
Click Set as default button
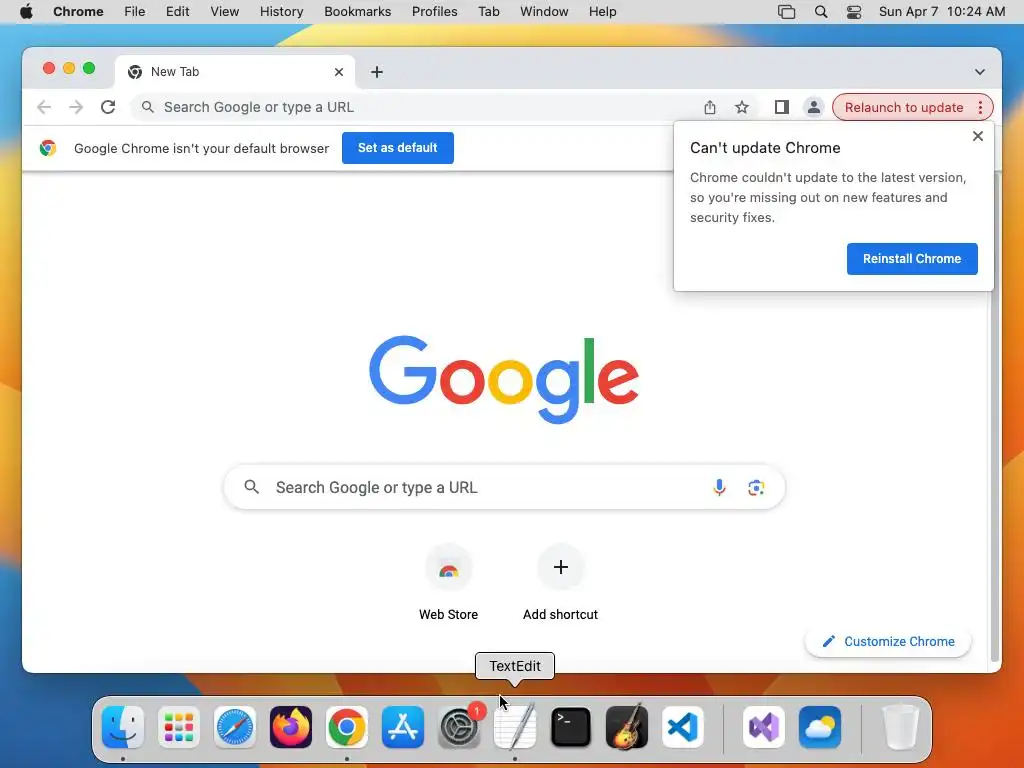point(398,148)
